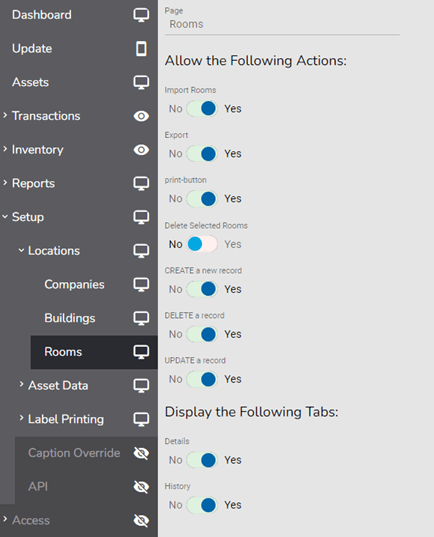Disable the History tab toggle

202,505
